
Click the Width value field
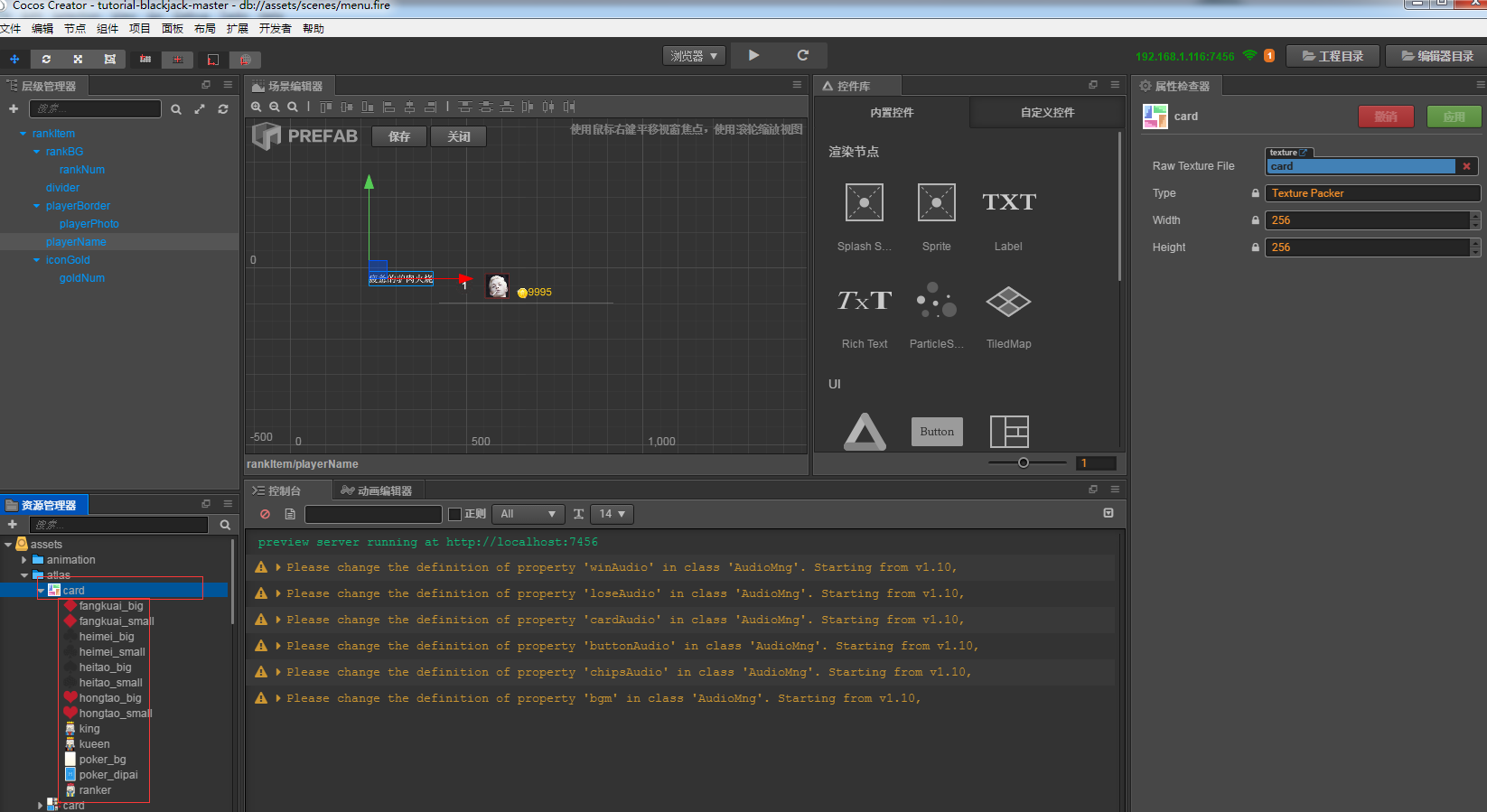[1367, 220]
